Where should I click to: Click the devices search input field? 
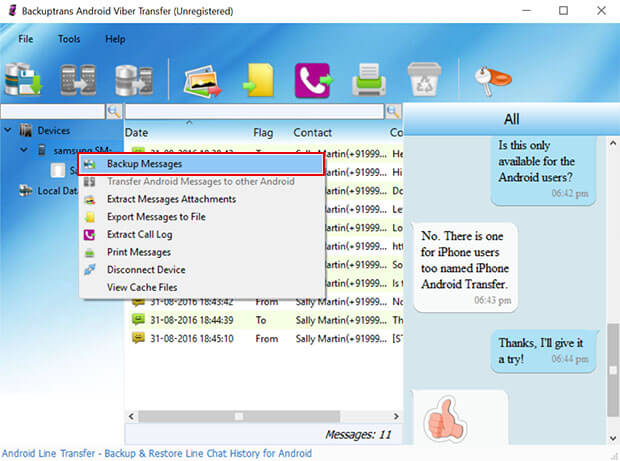pyautogui.click(x=53, y=111)
